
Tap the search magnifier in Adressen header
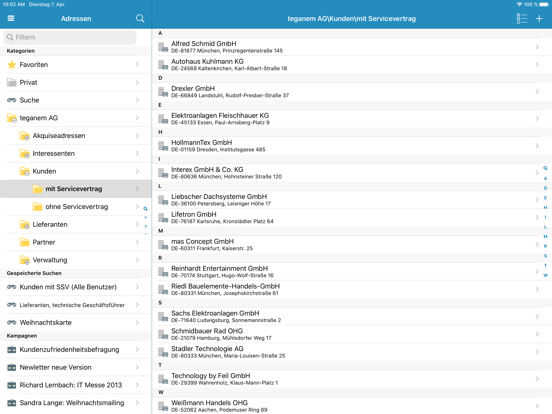(140, 18)
